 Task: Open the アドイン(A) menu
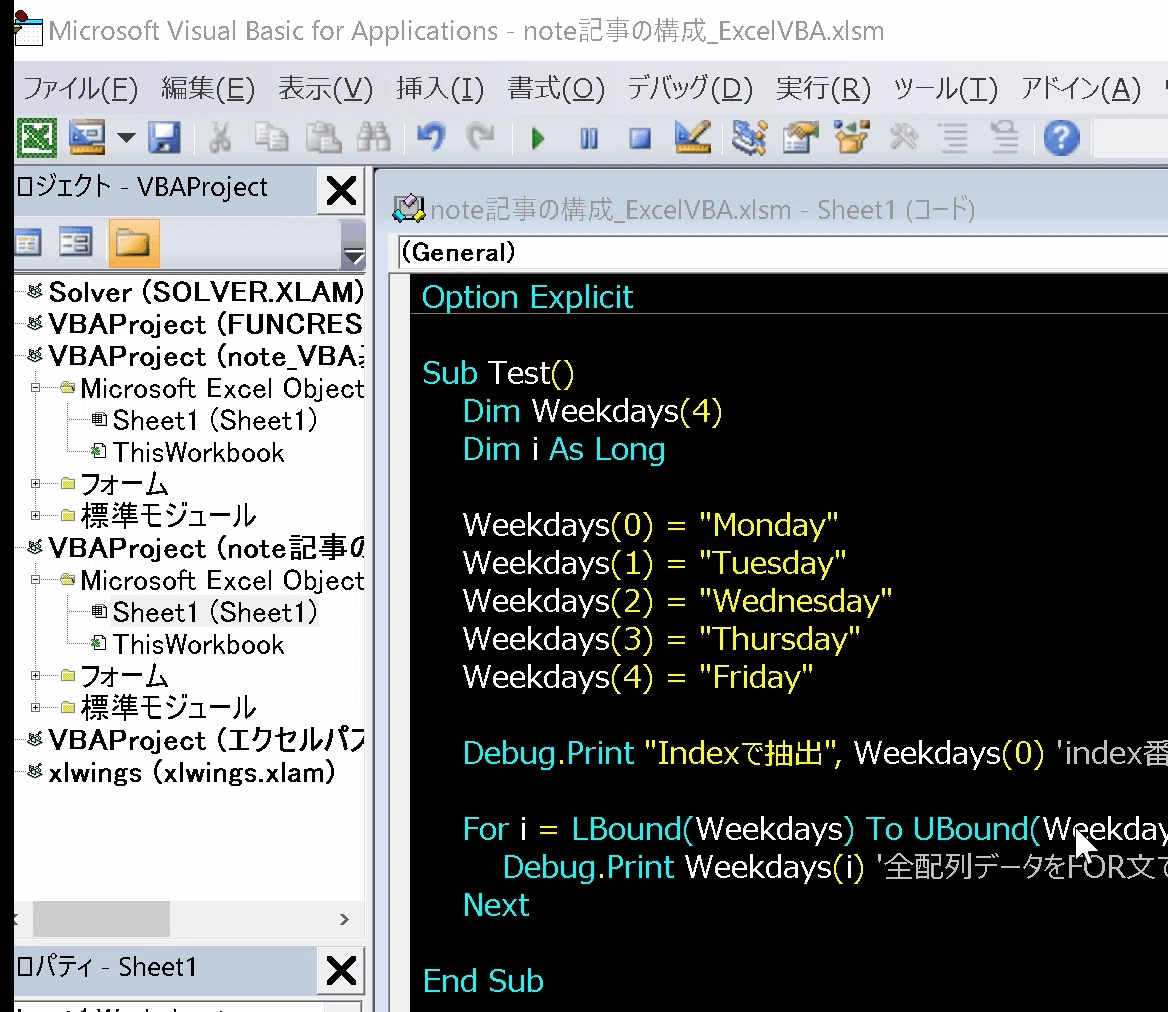[1080, 89]
